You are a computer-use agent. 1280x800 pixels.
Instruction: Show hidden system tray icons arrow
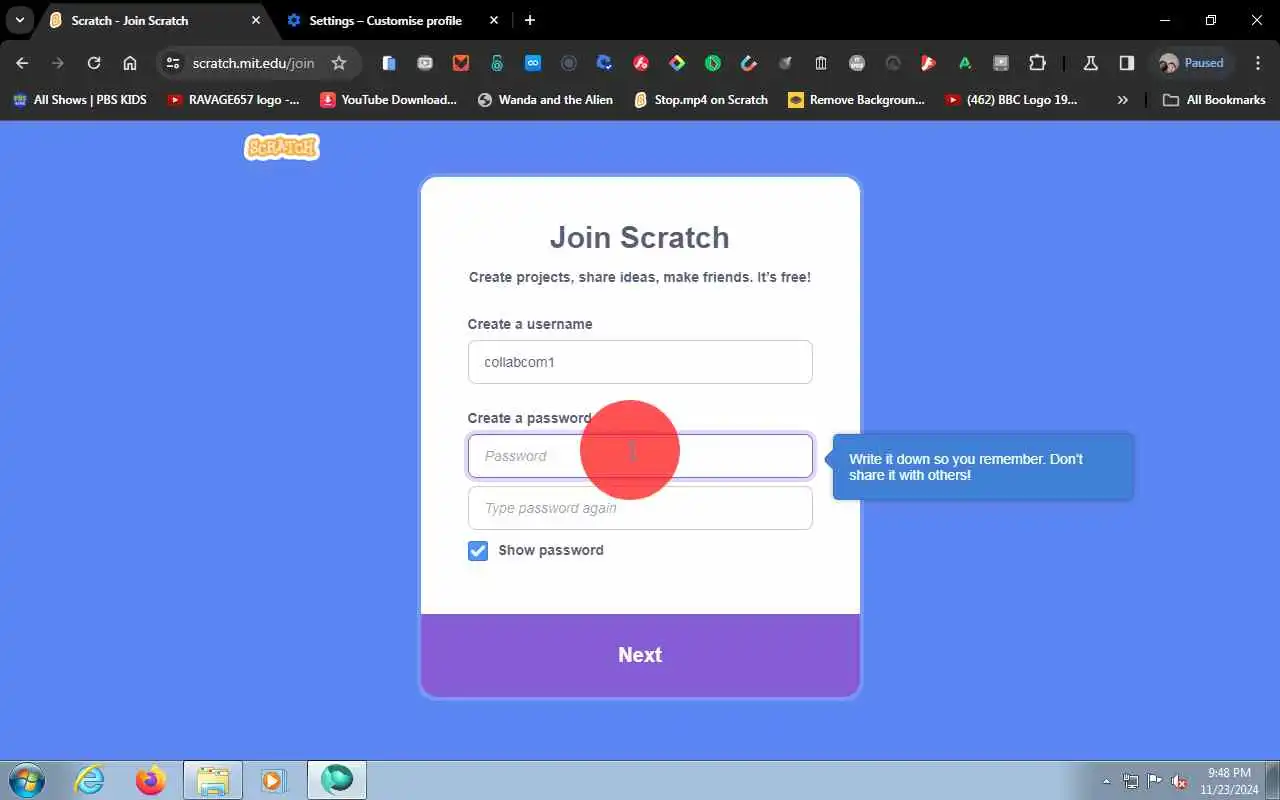coord(1106,781)
